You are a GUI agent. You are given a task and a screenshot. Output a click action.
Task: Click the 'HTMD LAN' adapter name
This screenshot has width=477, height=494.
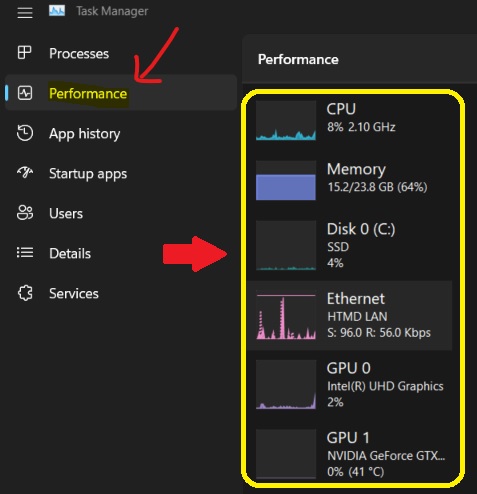click(357, 317)
